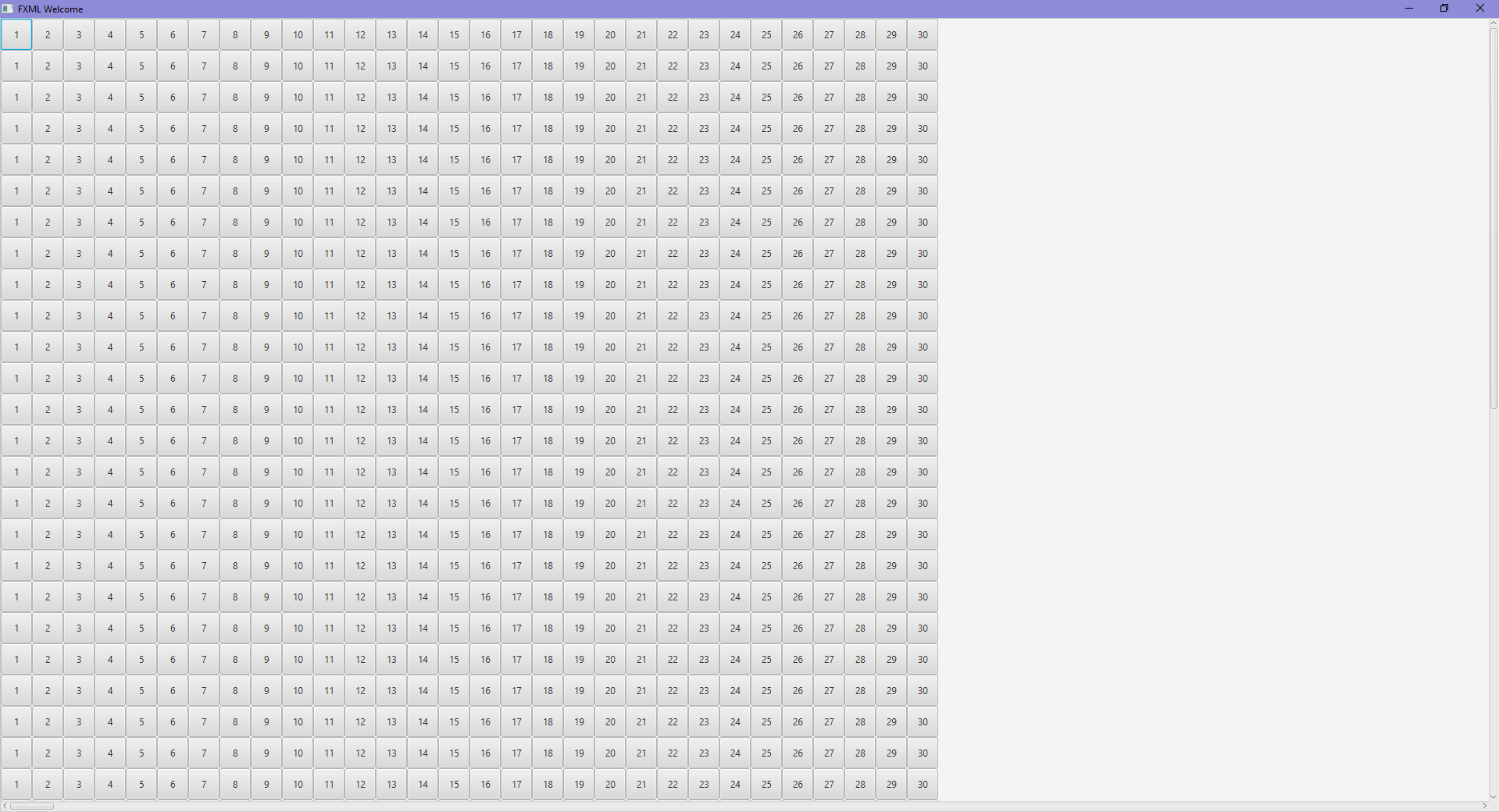Select button 4 in the last row
This screenshot has width=1499, height=812.
110,784
